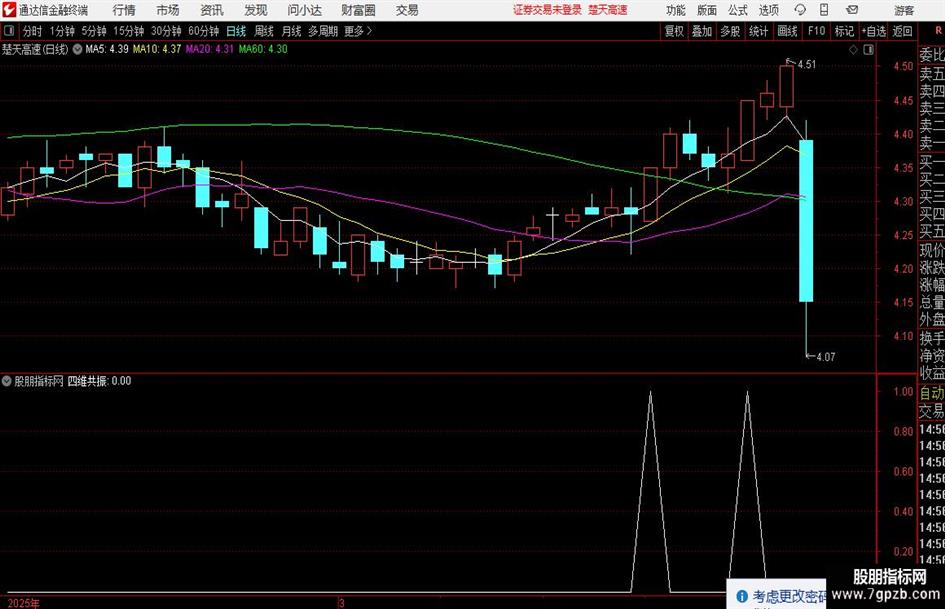The height and width of the screenshot is (609, 945).
Task: Click the 4.51 high price marker
Action: pyautogui.click(x=806, y=65)
